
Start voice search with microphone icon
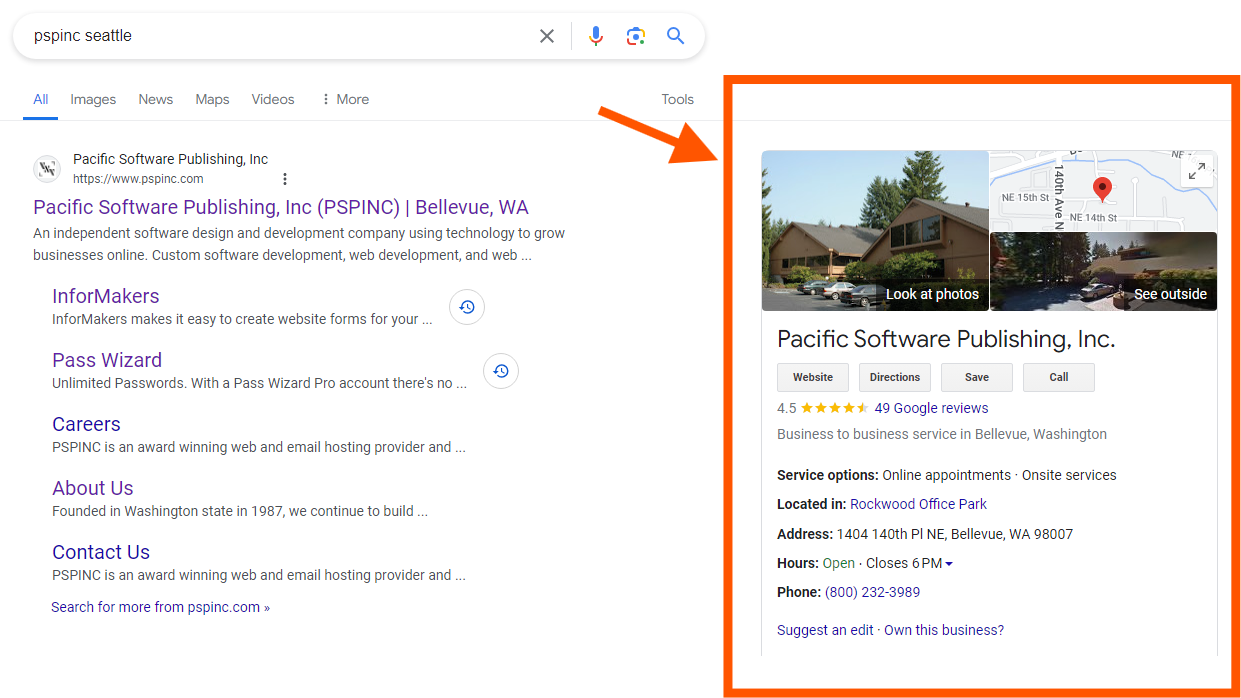(x=596, y=36)
